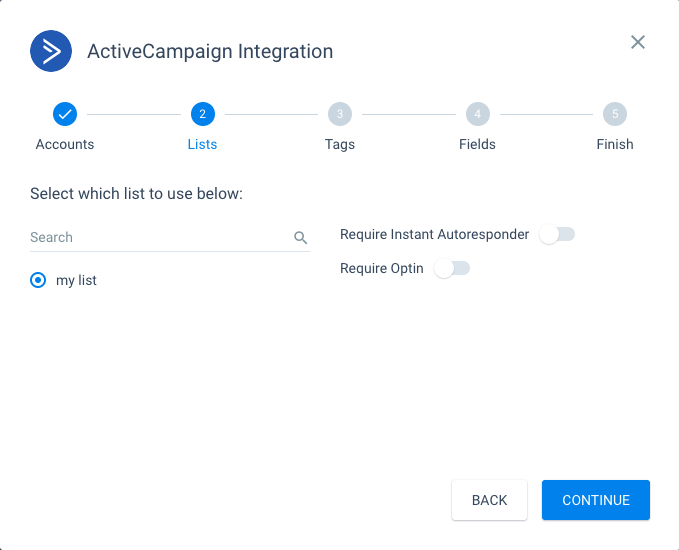Select the my list radio button

(x=38, y=280)
